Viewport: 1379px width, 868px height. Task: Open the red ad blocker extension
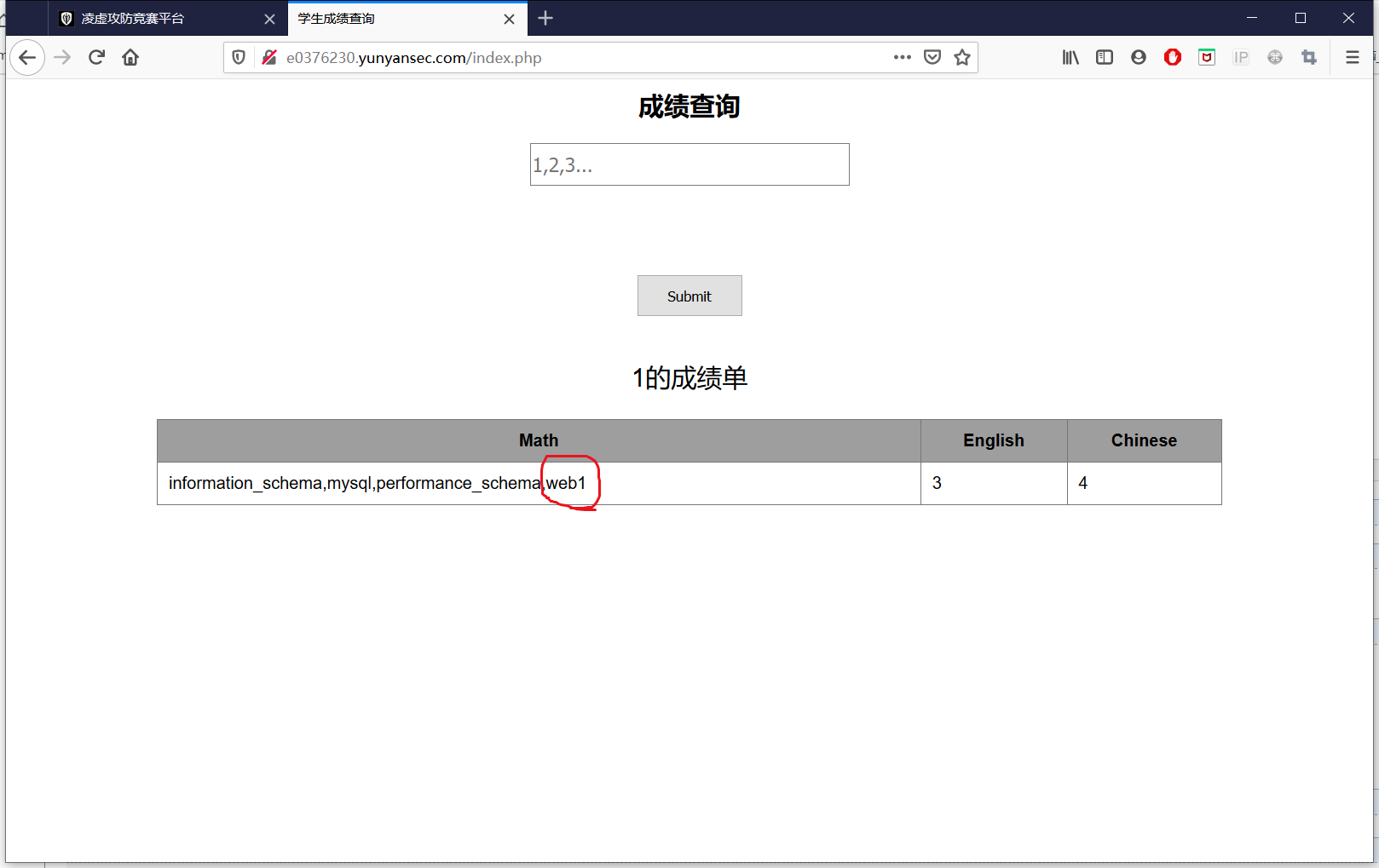point(1173,57)
